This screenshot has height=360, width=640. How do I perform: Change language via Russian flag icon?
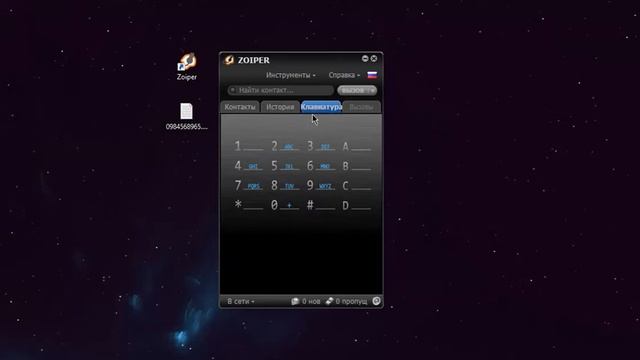pyautogui.click(x=372, y=75)
